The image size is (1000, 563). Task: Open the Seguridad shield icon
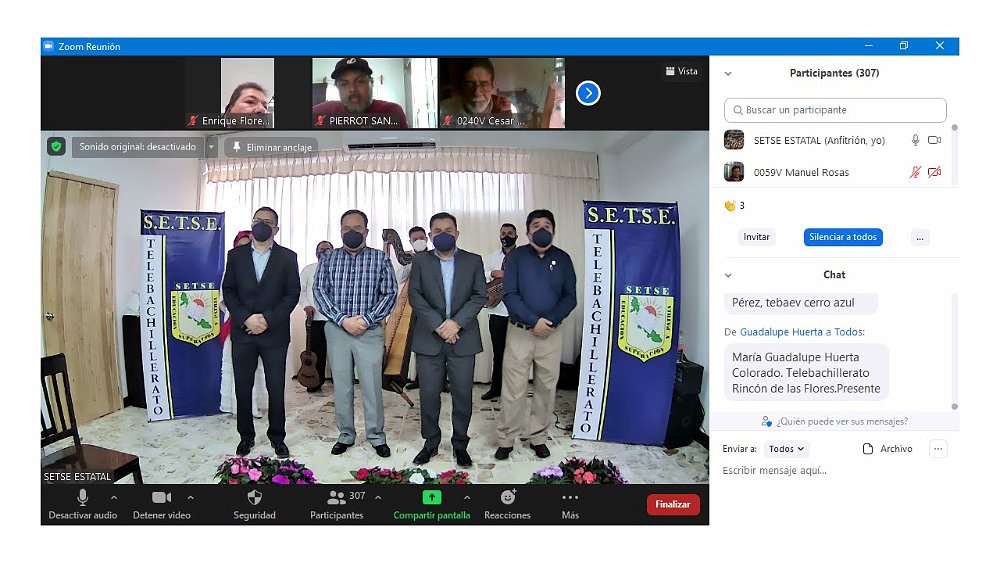pos(254,498)
